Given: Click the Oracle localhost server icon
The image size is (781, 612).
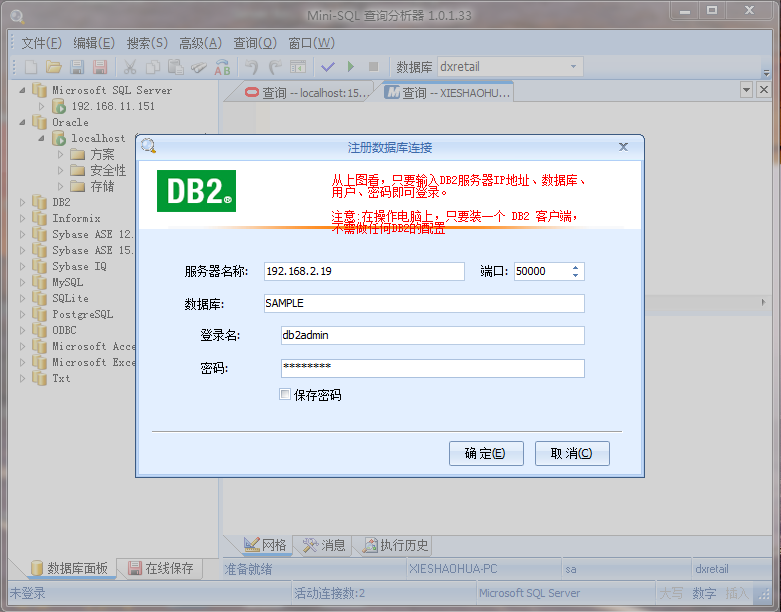Looking at the screenshot, I should [x=59, y=138].
